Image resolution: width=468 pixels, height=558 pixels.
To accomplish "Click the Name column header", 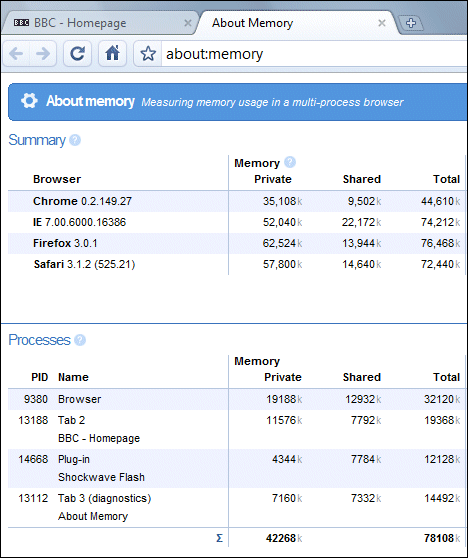I will tap(73, 377).
